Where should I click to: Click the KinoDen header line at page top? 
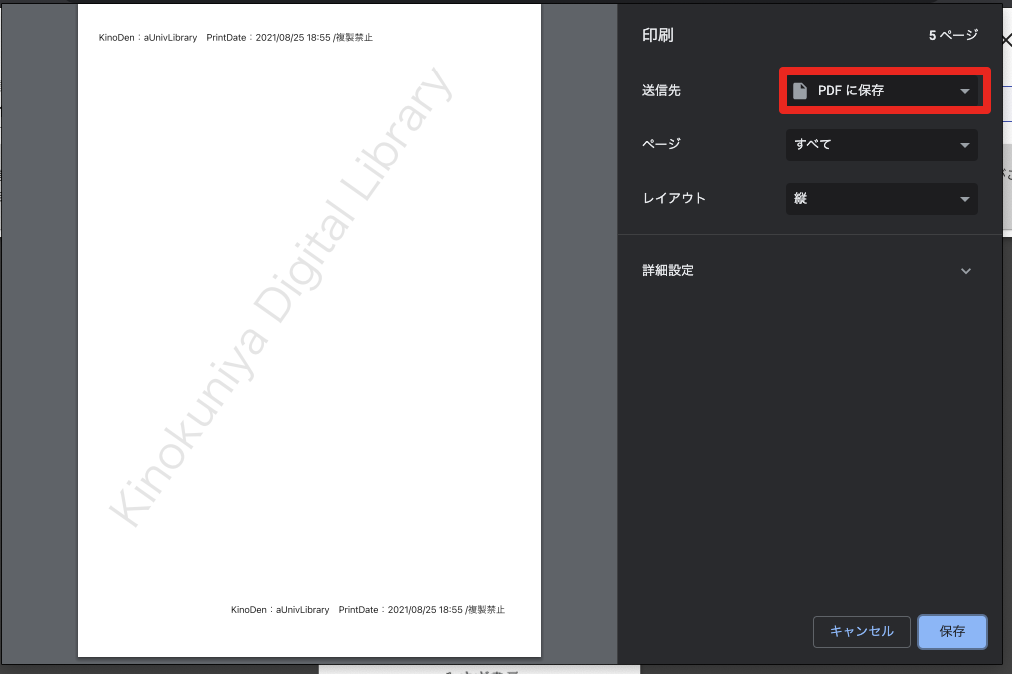click(x=235, y=38)
